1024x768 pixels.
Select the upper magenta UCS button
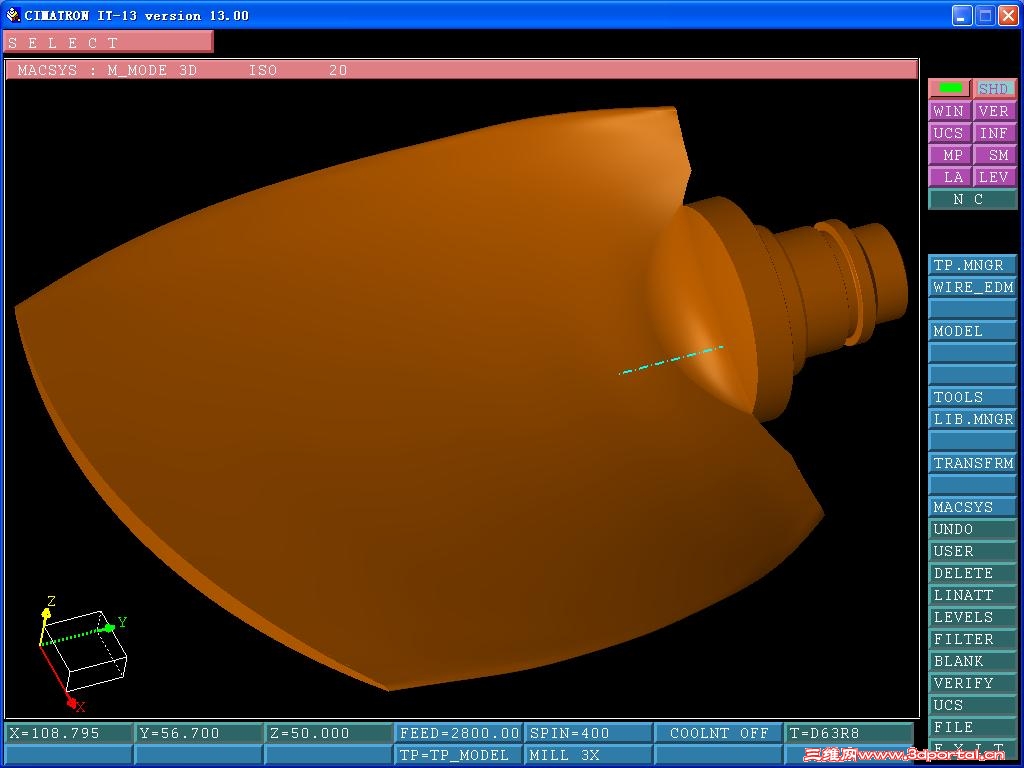949,133
